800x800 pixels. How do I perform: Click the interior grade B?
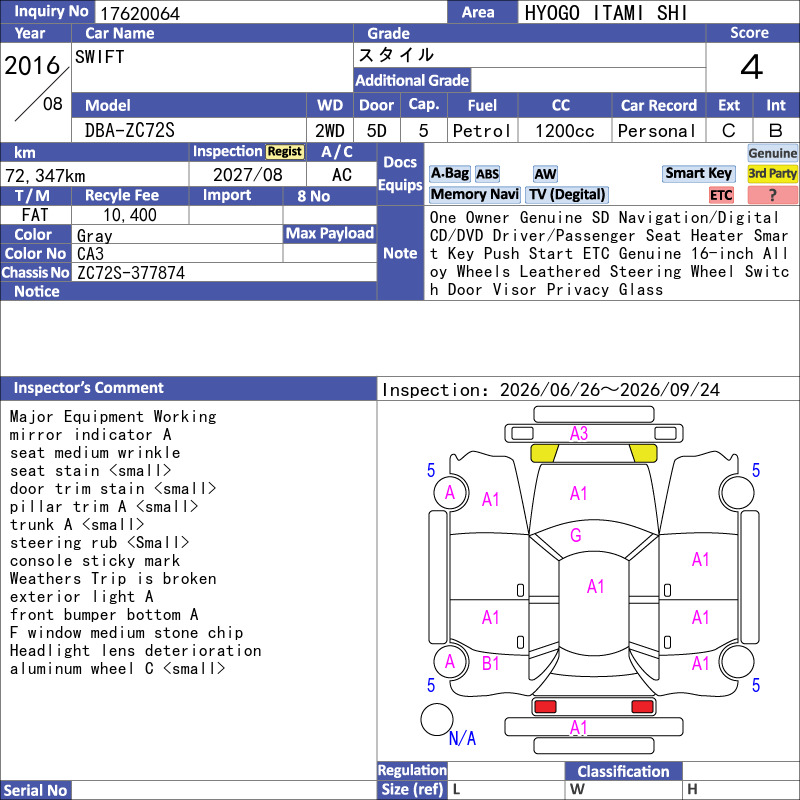(776, 131)
